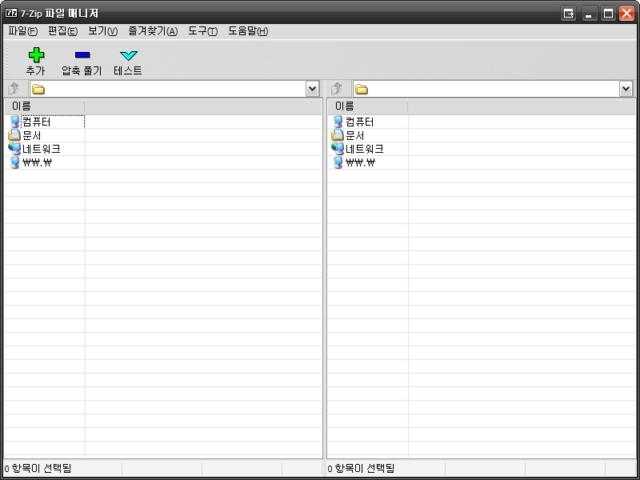Click 컴퓨터 icon in left panel
640x480 pixels.
(15, 122)
